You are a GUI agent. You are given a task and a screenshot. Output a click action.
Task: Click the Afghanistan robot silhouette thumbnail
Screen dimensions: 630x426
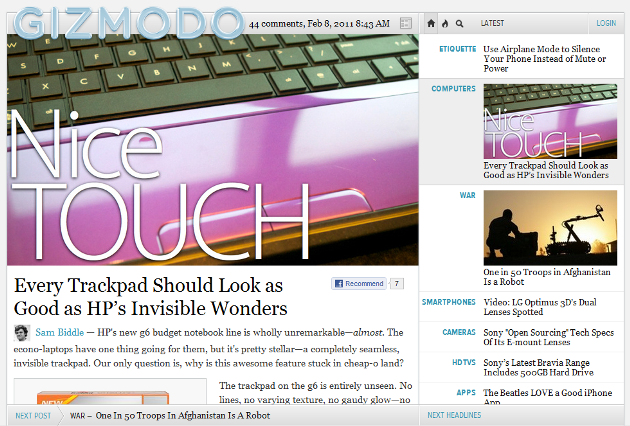[x=550, y=227]
